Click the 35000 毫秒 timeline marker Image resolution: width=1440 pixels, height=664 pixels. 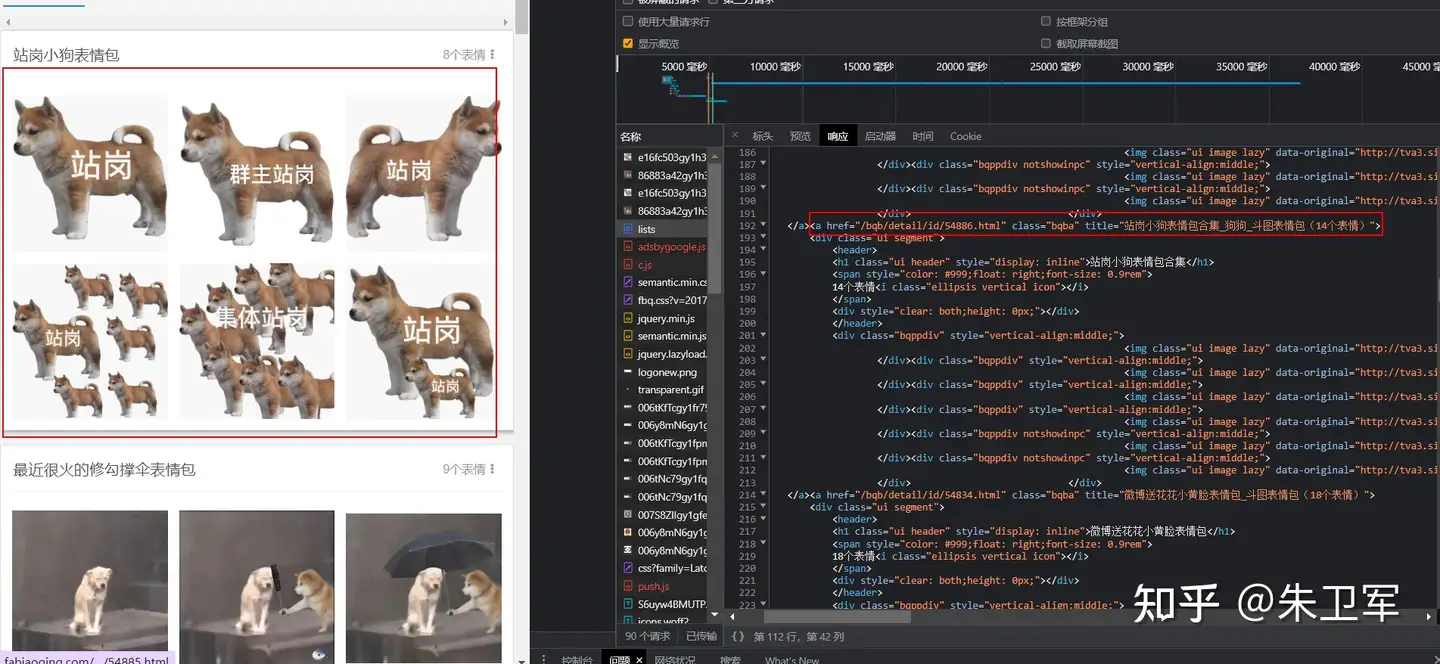1244,67
